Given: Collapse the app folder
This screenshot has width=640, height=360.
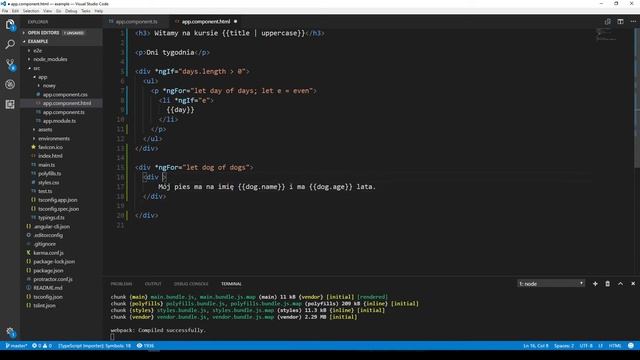Looking at the screenshot, I should click(x=42, y=77).
